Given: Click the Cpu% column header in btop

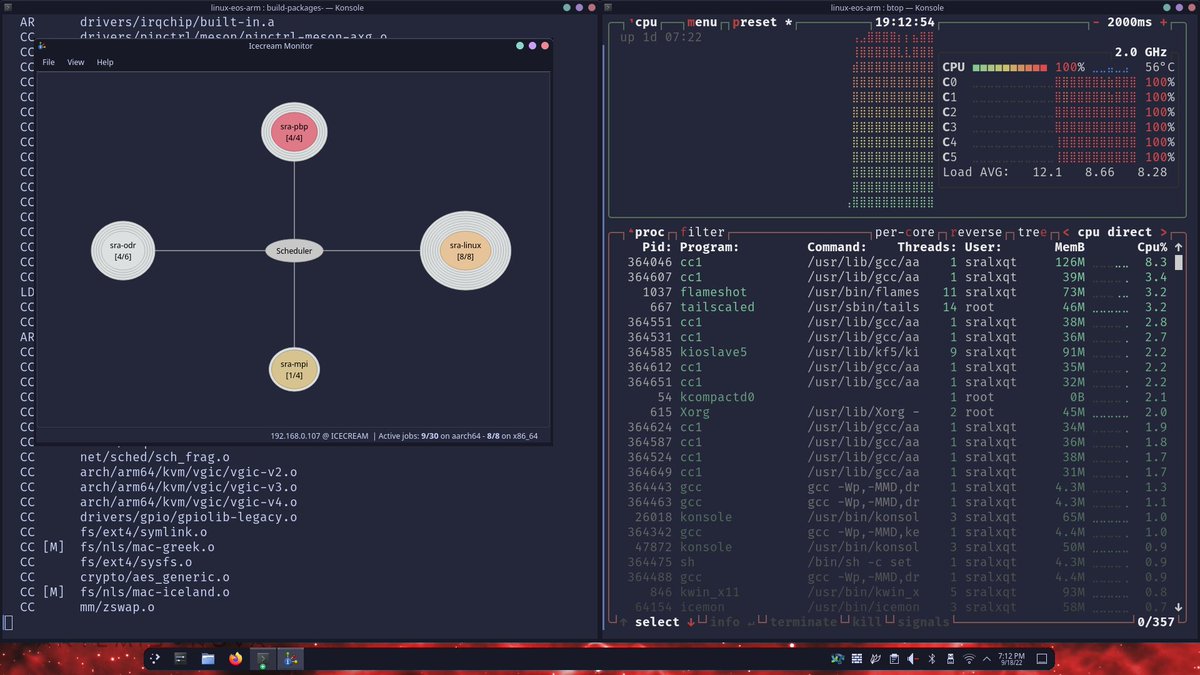Looking at the screenshot, I should (1151, 247).
